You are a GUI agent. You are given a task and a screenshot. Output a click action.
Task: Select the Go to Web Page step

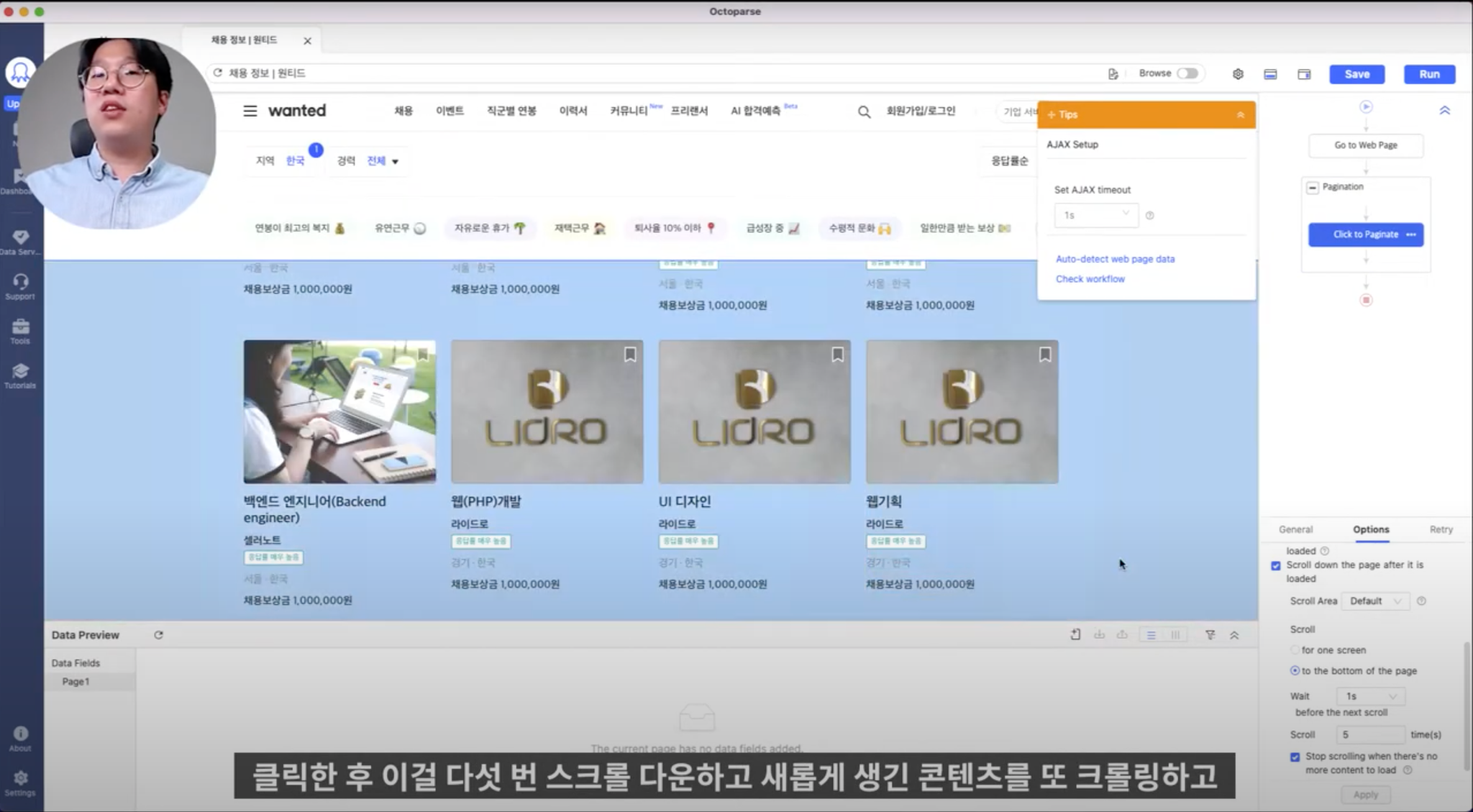click(x=1366, y=145)
